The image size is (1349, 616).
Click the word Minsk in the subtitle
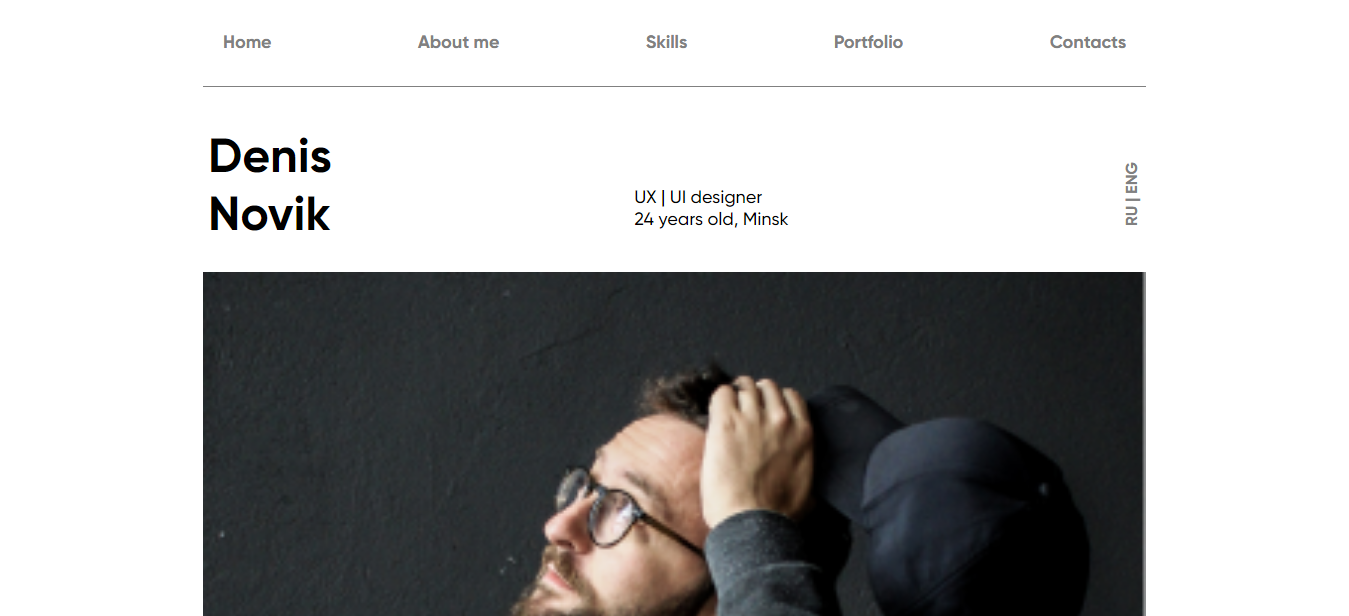pos(765,219)
